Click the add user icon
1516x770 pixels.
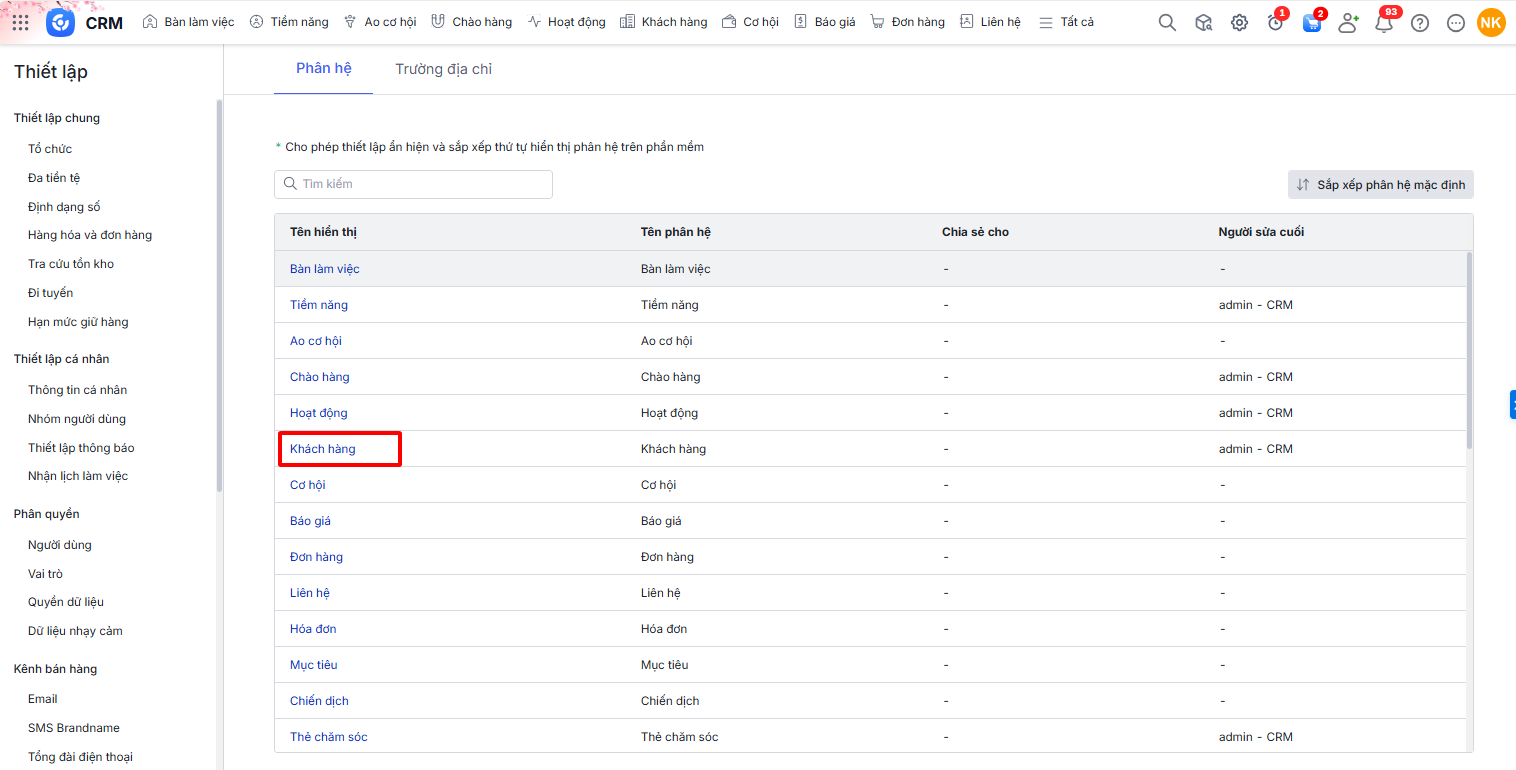coord(1348,22)
